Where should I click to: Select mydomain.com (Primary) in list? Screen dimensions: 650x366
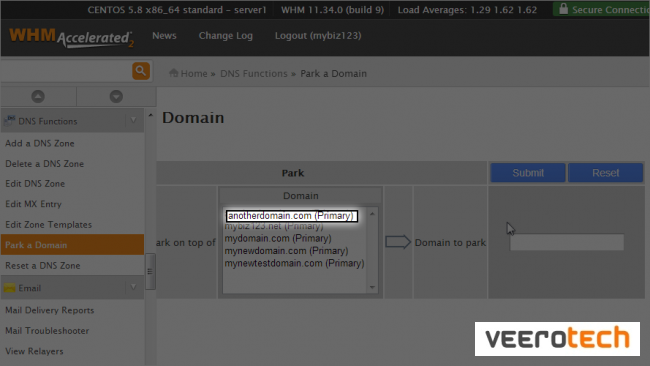pos(278,238)
